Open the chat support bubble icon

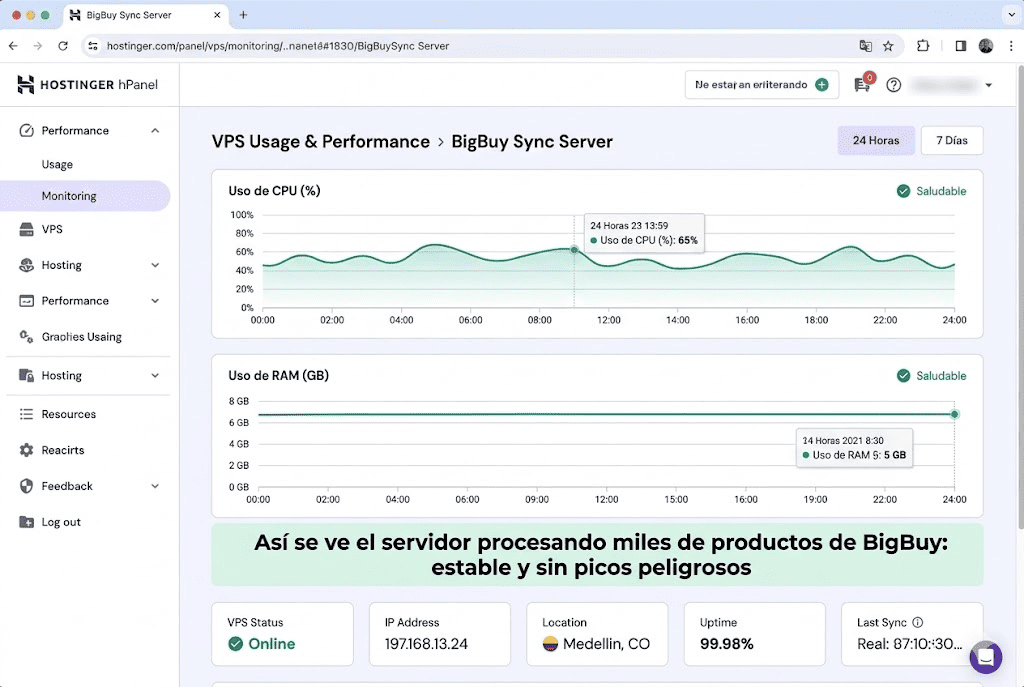click(x=986, y=657)
